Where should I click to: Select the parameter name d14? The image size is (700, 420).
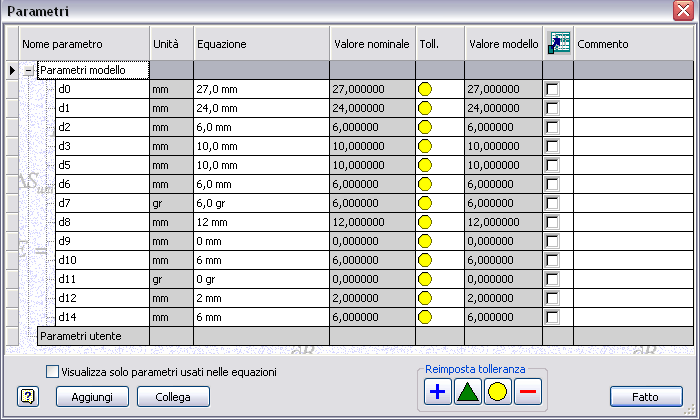pos(102,317)
